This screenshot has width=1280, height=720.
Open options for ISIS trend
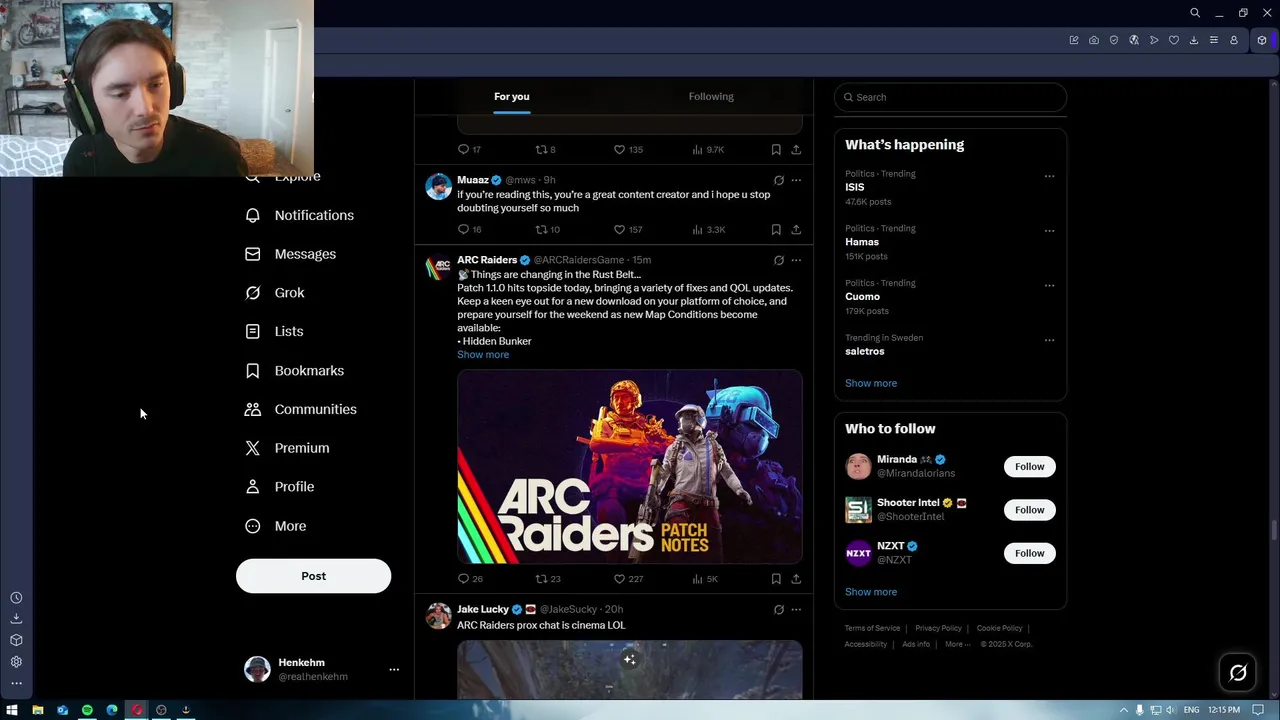click(x=1049, y=176)
